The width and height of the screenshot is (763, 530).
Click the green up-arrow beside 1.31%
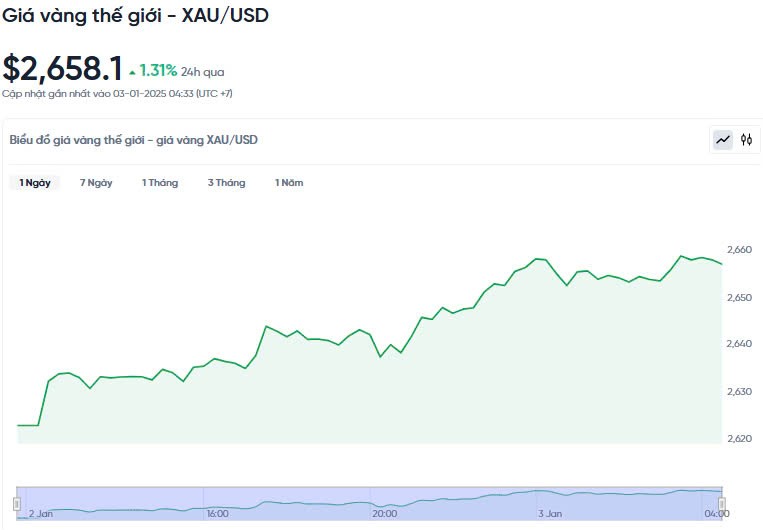tap(132, 72)
